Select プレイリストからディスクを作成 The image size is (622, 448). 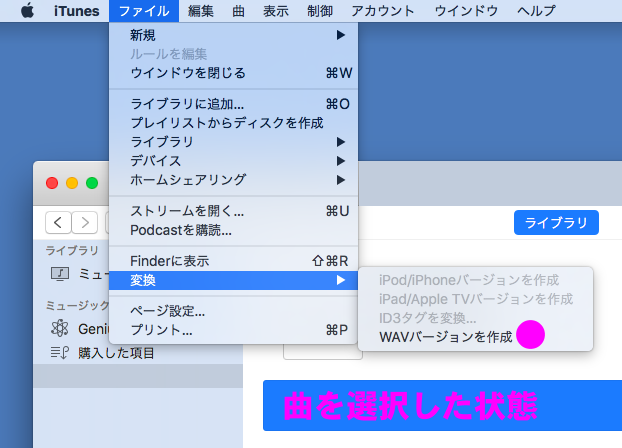pos(234,123)
